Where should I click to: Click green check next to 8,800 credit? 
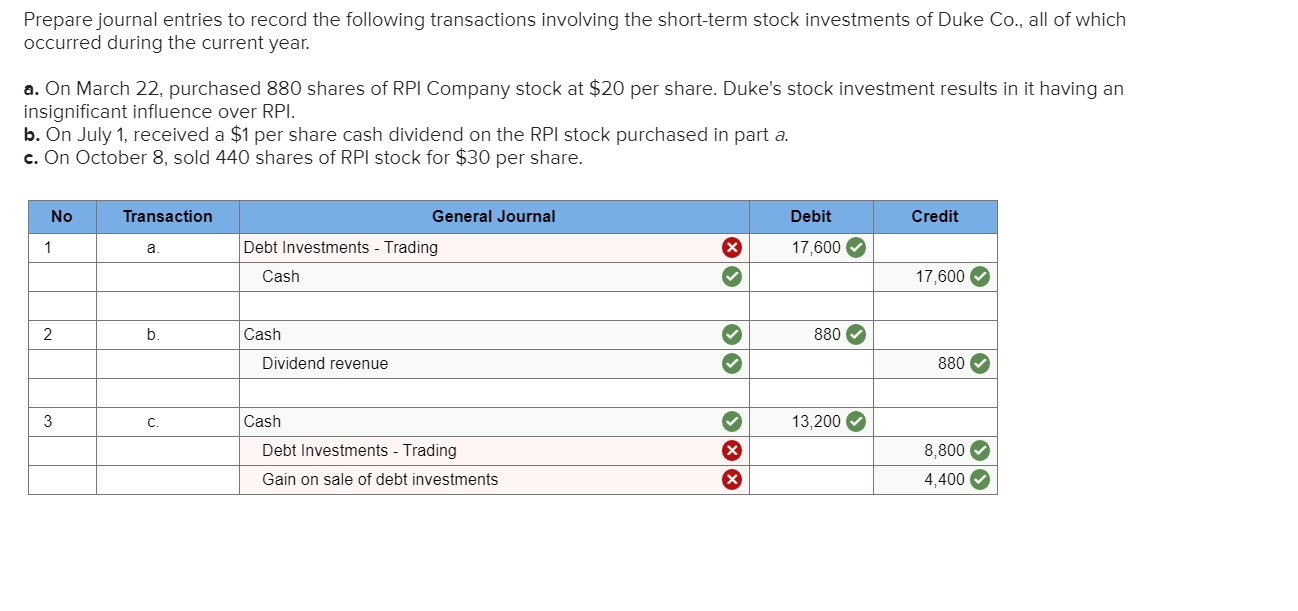(980, 450)
